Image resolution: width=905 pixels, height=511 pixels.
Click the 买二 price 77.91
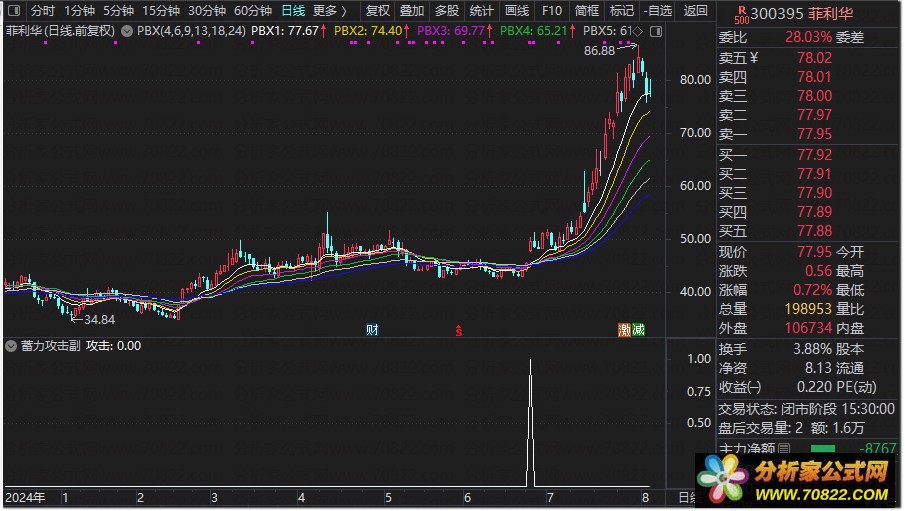814,174
